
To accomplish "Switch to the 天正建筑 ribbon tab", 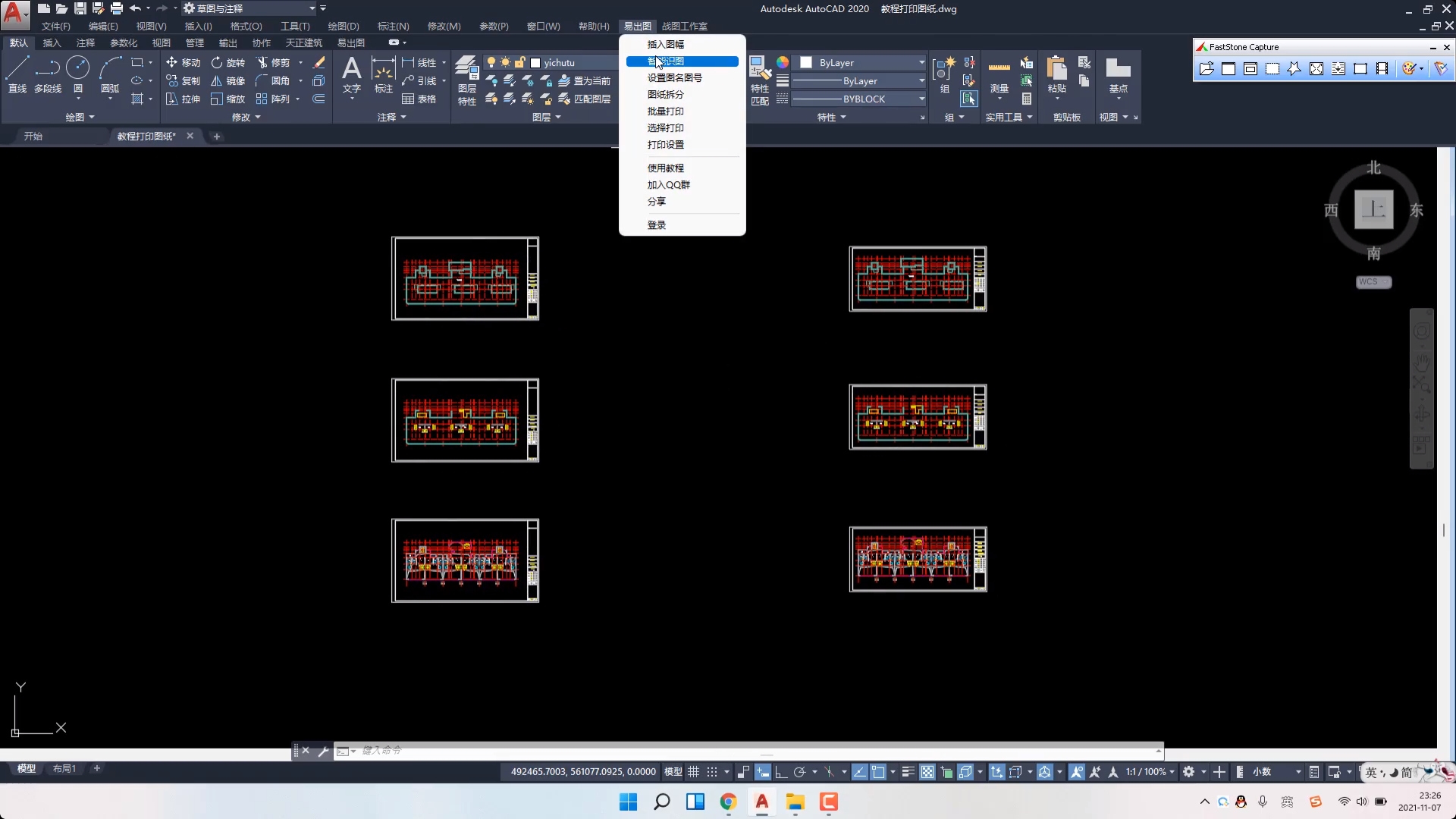I will (303, 42).
